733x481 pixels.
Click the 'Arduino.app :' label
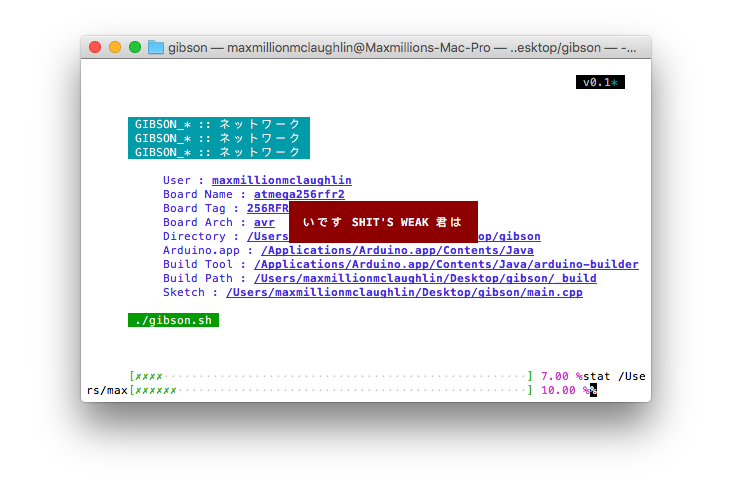coord(208,251)
